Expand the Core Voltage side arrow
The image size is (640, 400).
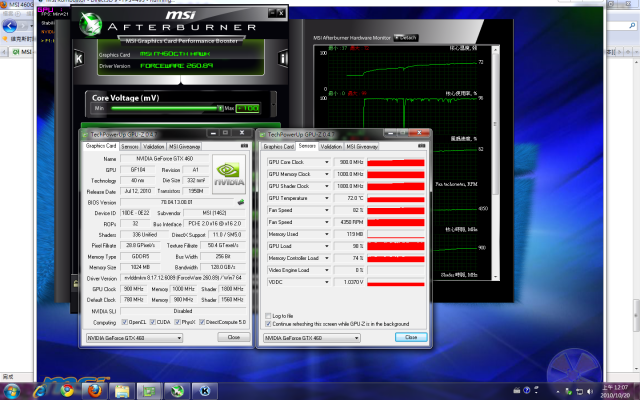point(273,104)
